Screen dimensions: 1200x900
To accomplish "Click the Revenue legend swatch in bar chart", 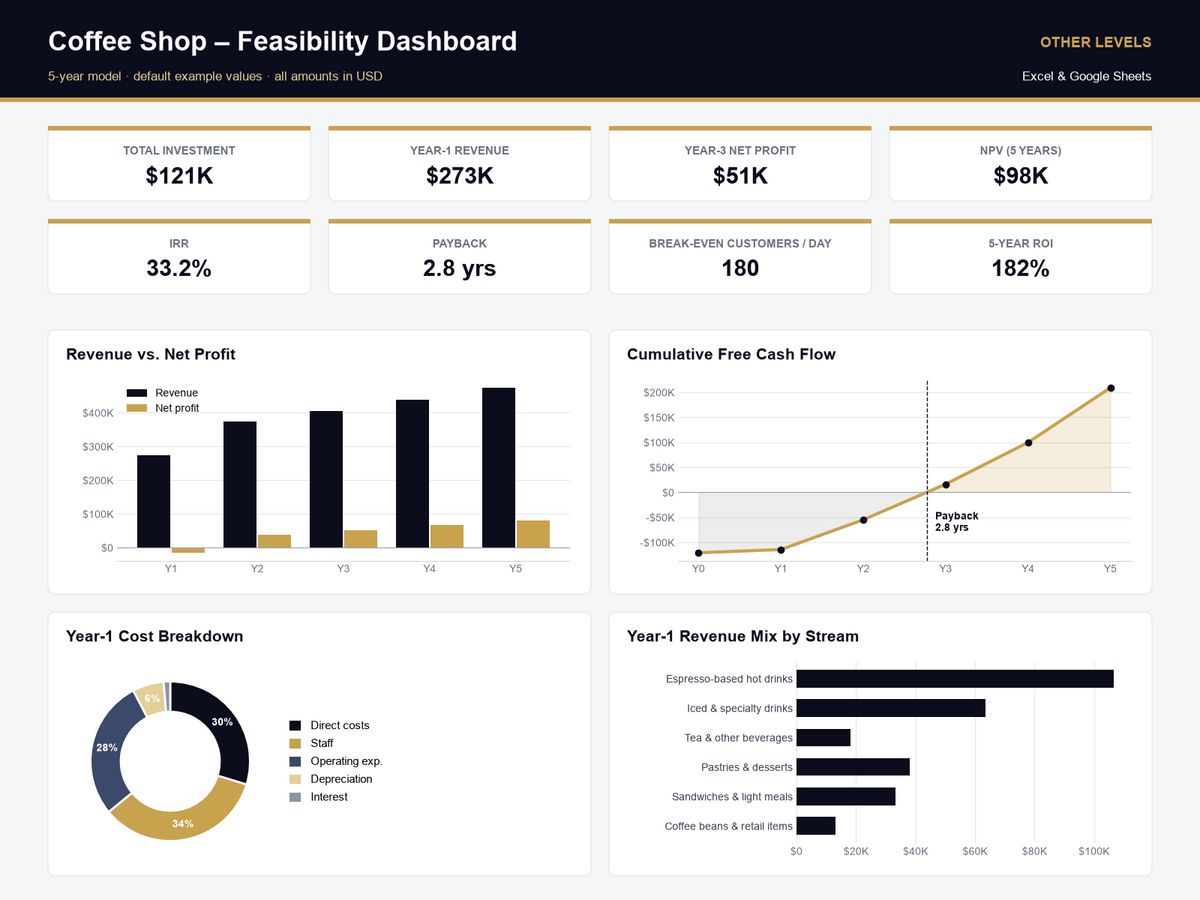I will pyautogui.click(x=137, y=393).
